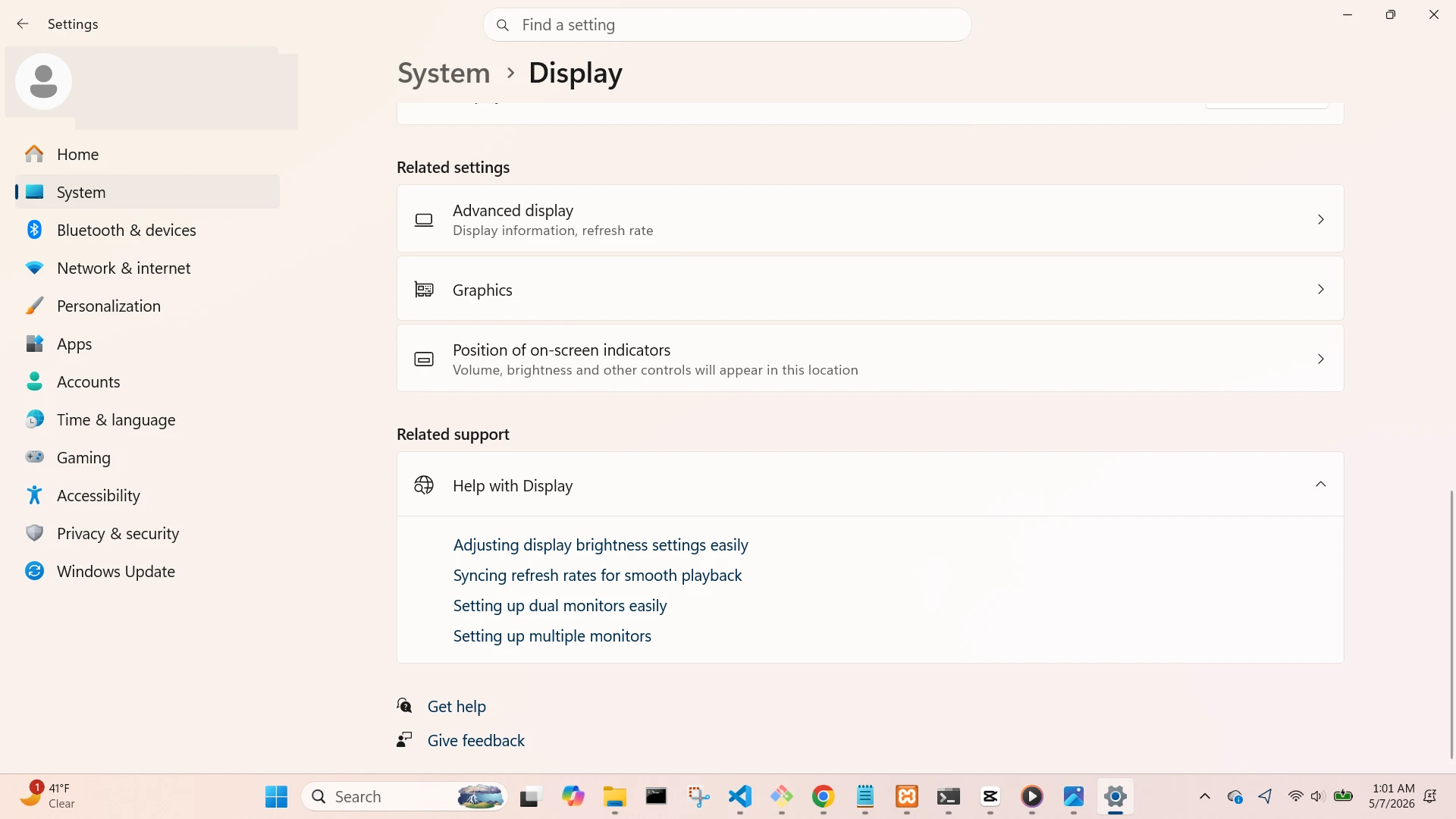Open Adjusting display brightness settings easily link
Viewport: 1456px width, 819px height.
[601, 544]
